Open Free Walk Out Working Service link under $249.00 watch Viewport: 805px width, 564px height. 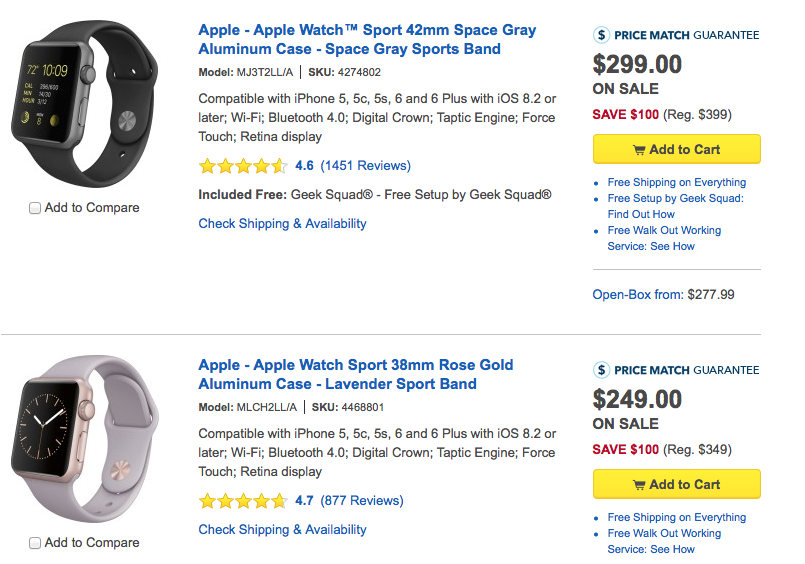[x=664, y=541]
